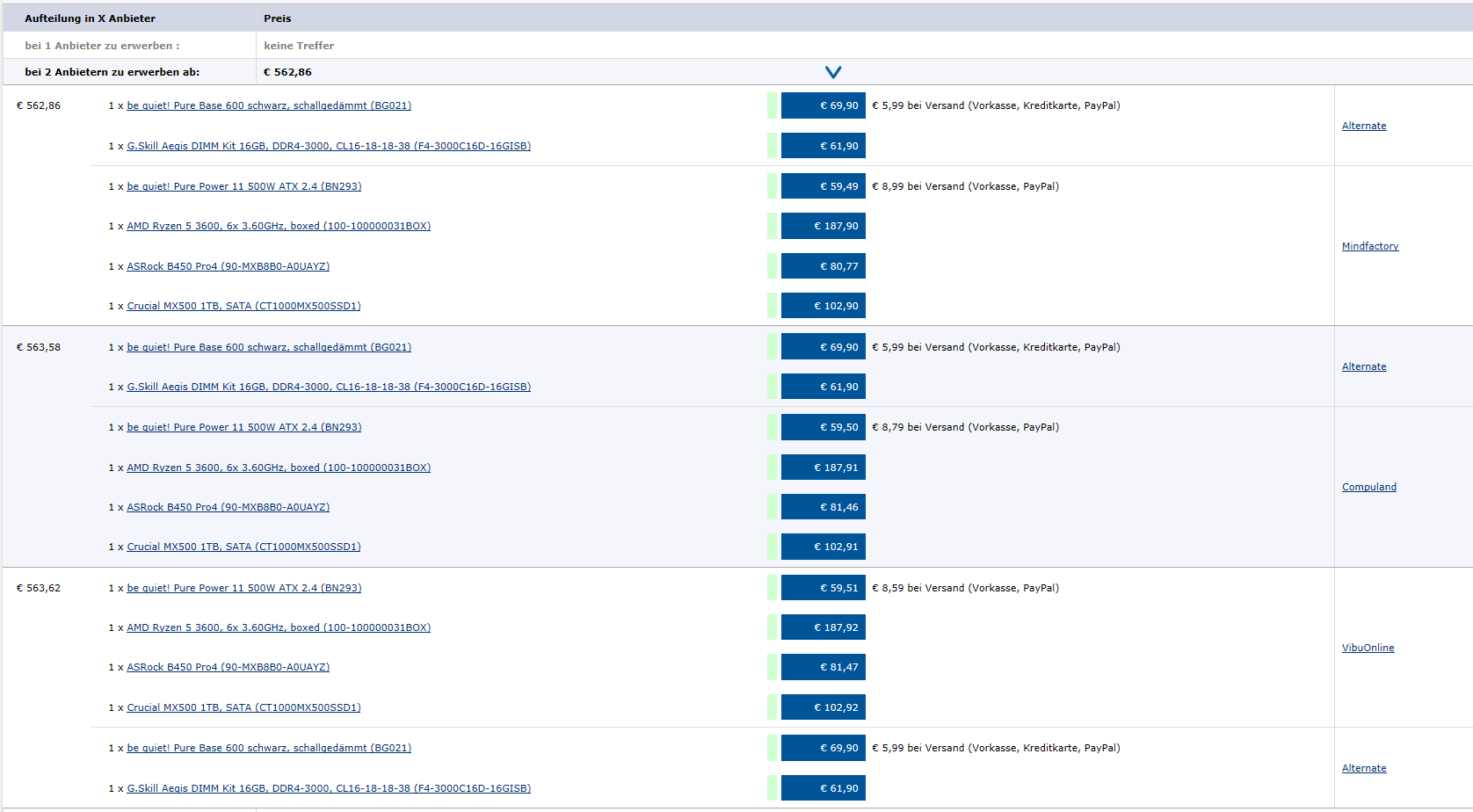This screenshot has width=1473, height=812.
Task: Click € 69,90 price button in € 562,86 group
Action: pyautogui.click(x=824, y=105)
